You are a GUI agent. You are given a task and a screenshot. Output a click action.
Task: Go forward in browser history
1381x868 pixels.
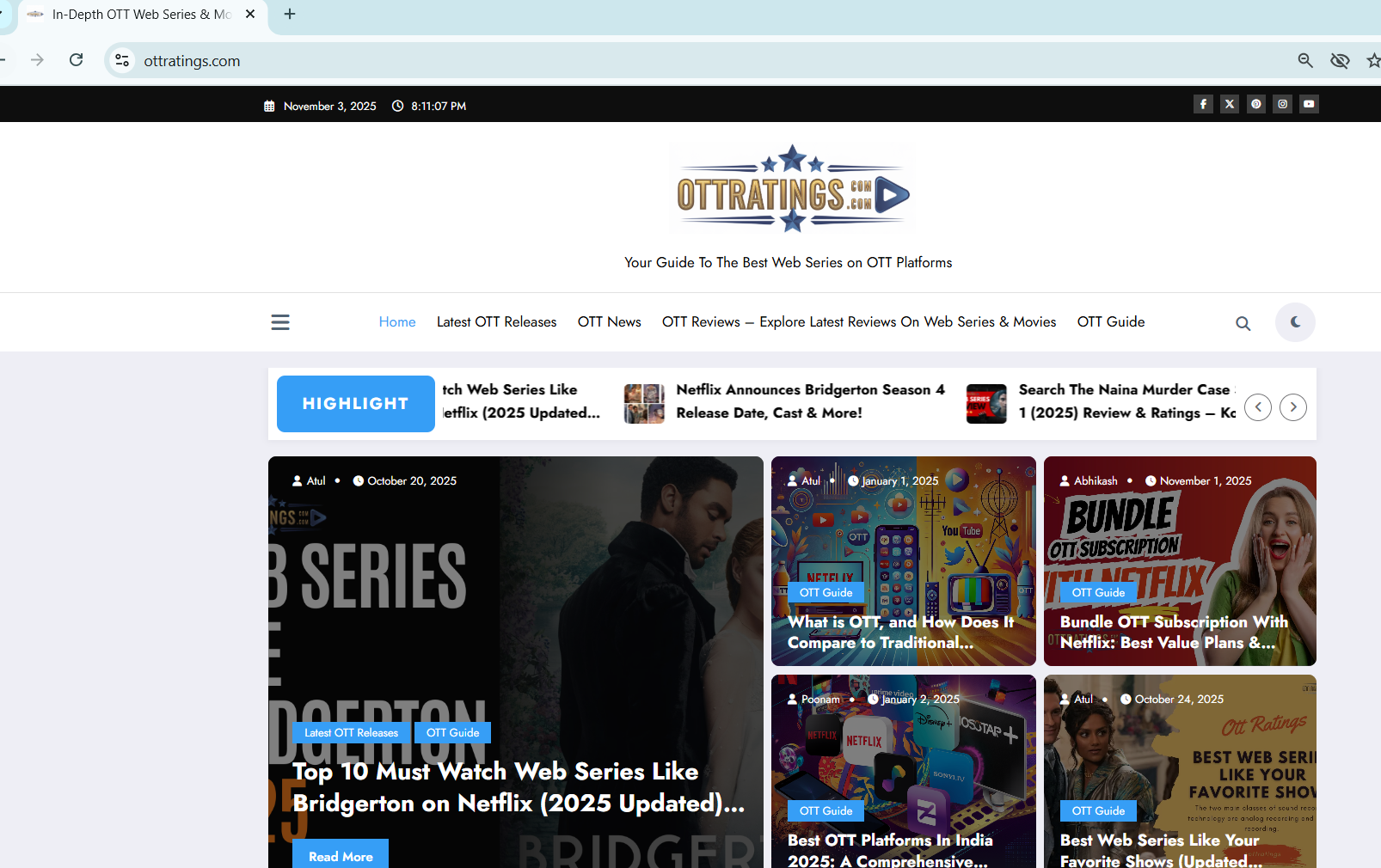tap(37, 60)
